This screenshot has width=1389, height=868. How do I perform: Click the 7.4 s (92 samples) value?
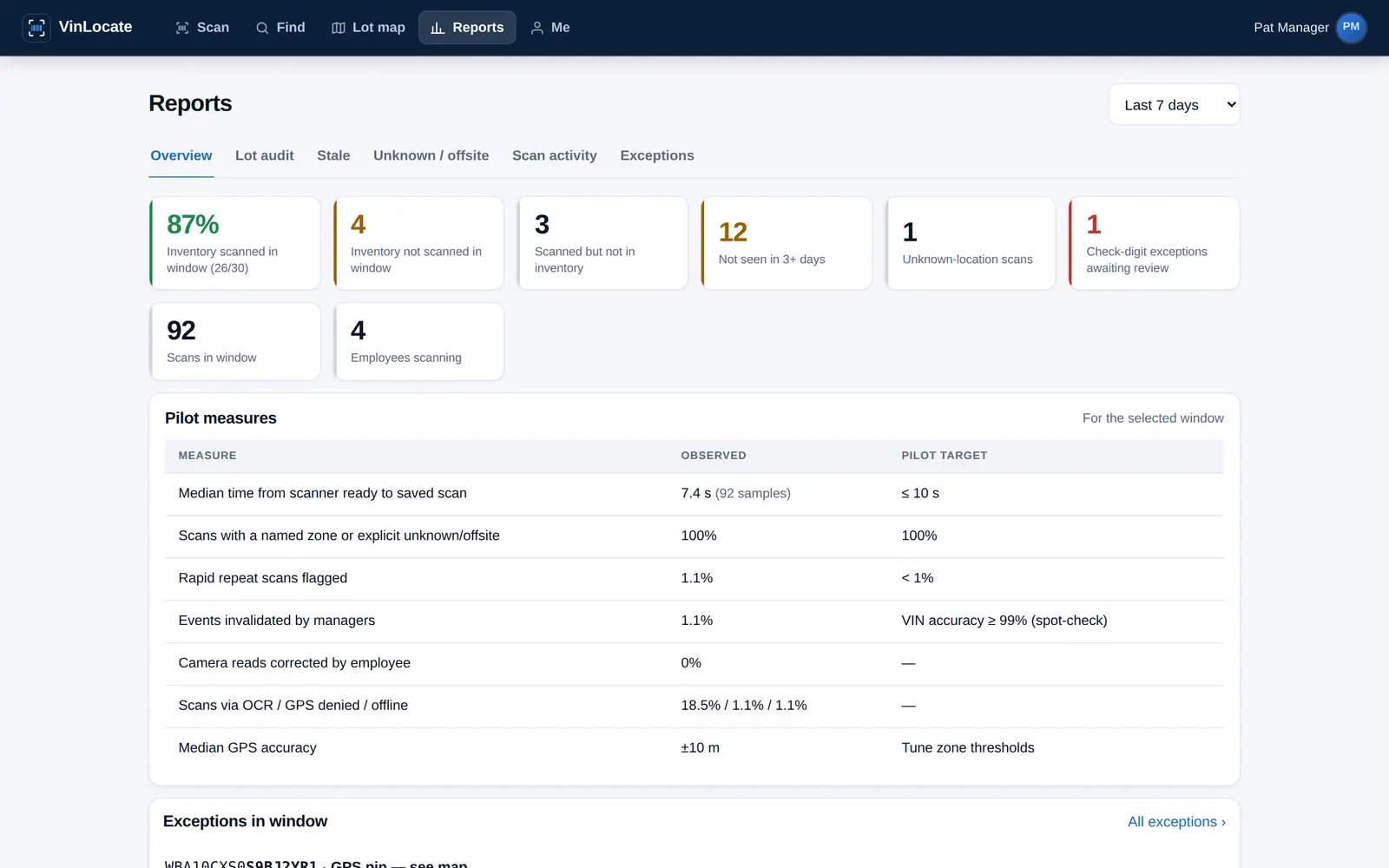[735, 493]
